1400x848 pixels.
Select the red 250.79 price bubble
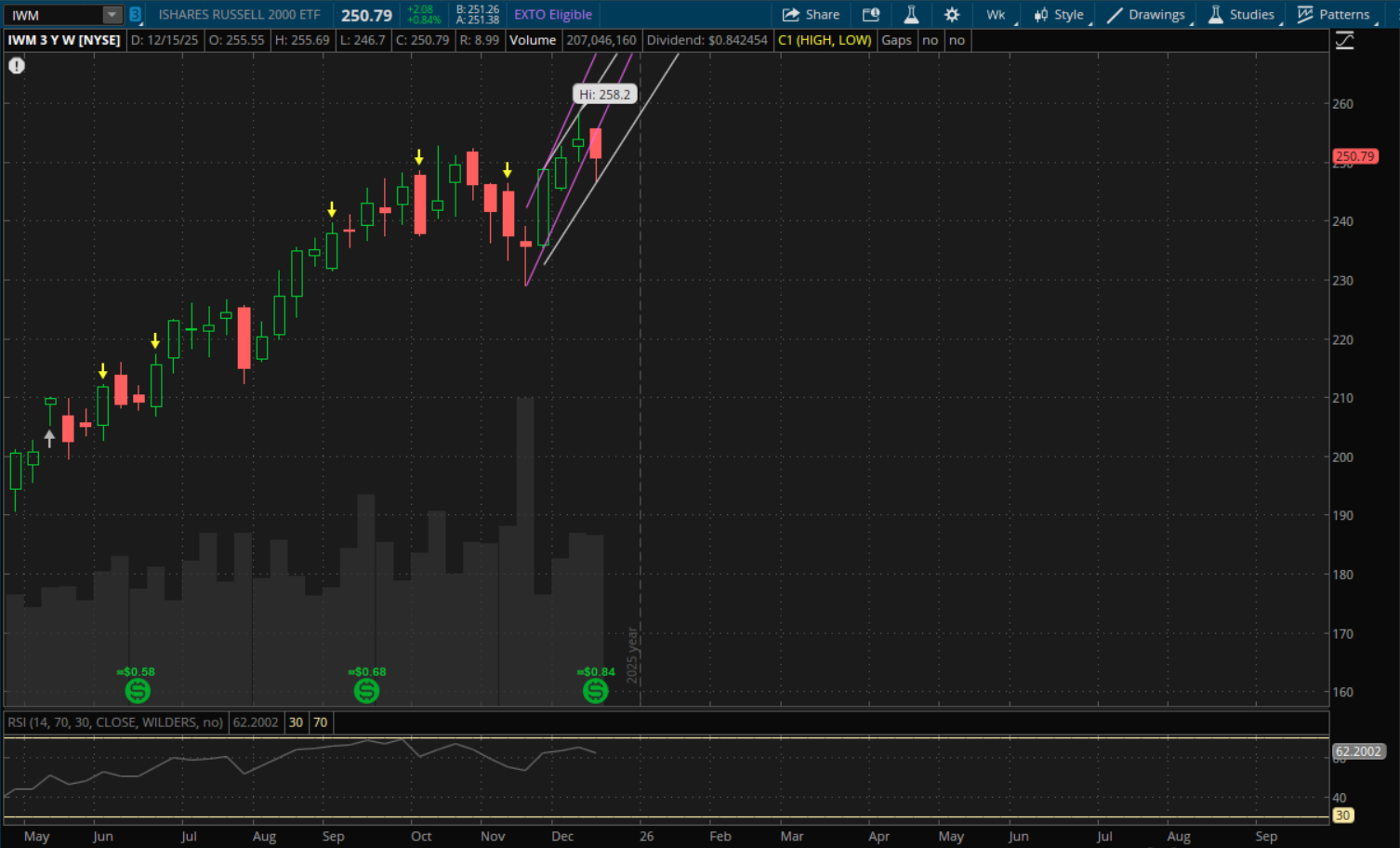coord(1354,156)
